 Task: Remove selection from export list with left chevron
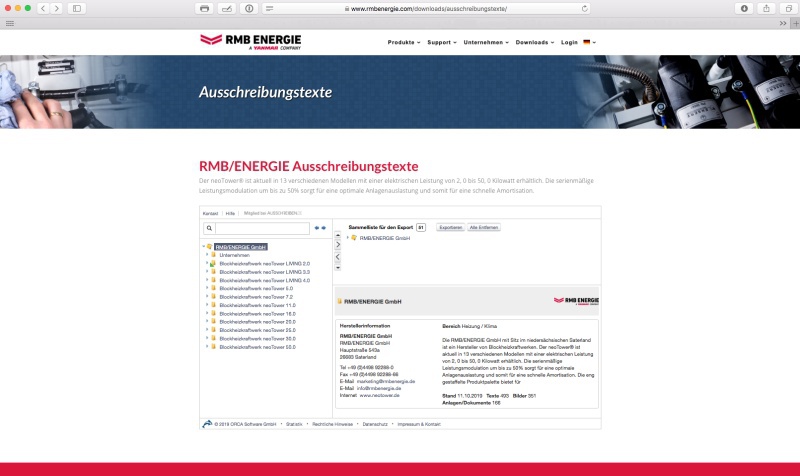(x=338, y=257)
